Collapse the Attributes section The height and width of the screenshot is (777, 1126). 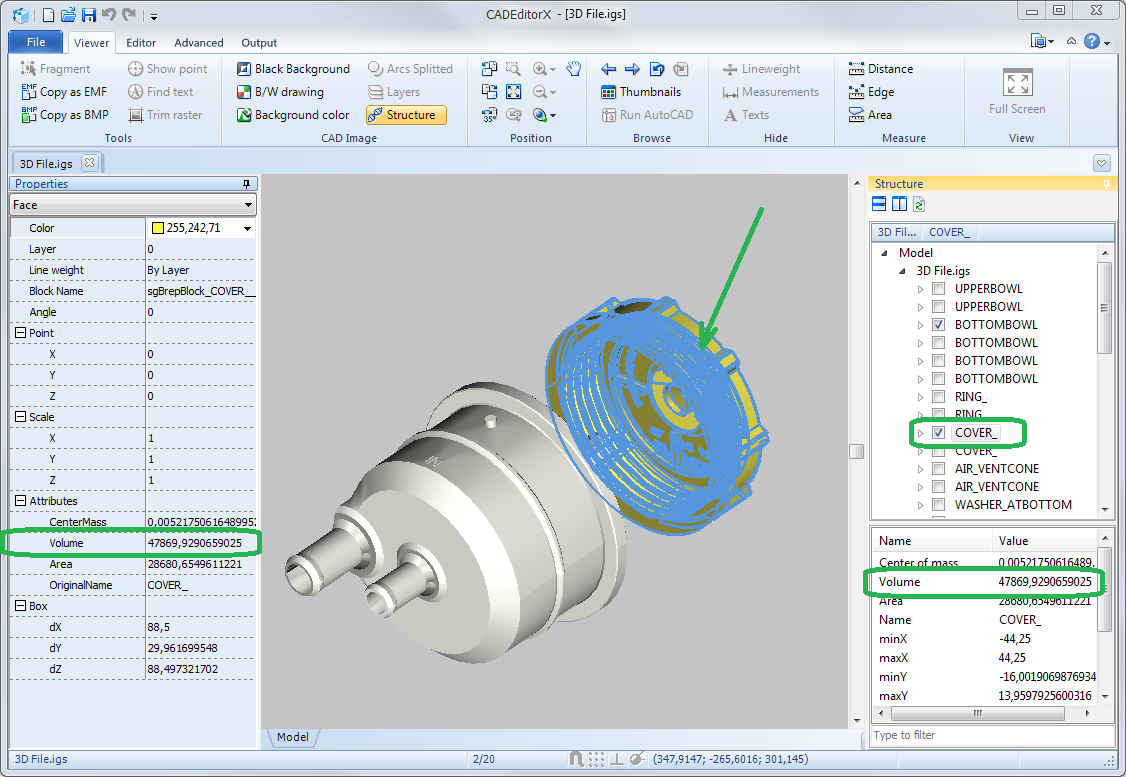pyautogui.click(x=20, y=501)
